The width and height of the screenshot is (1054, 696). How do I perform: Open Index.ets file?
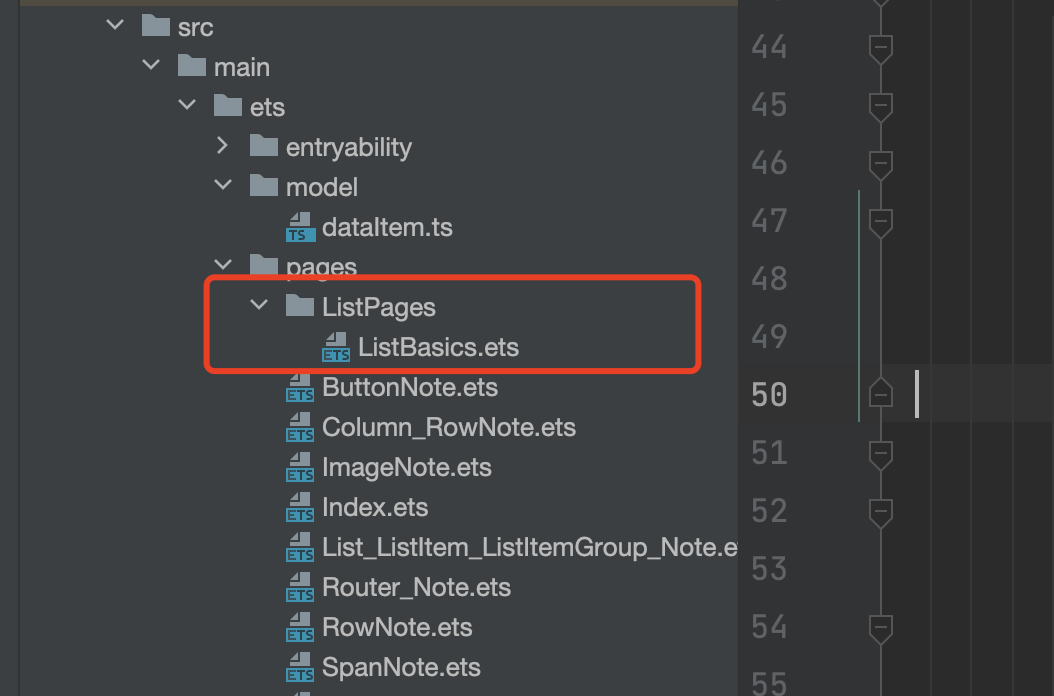(375, 507)
